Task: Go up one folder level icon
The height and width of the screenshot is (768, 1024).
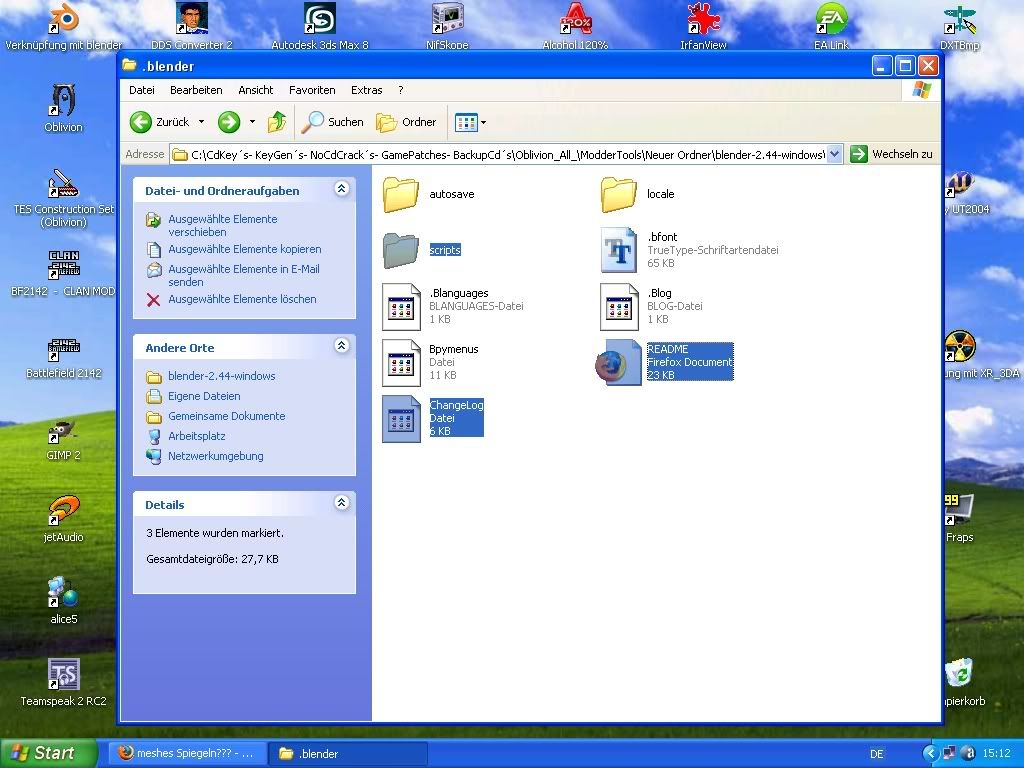Action: [x=277, y=122]
